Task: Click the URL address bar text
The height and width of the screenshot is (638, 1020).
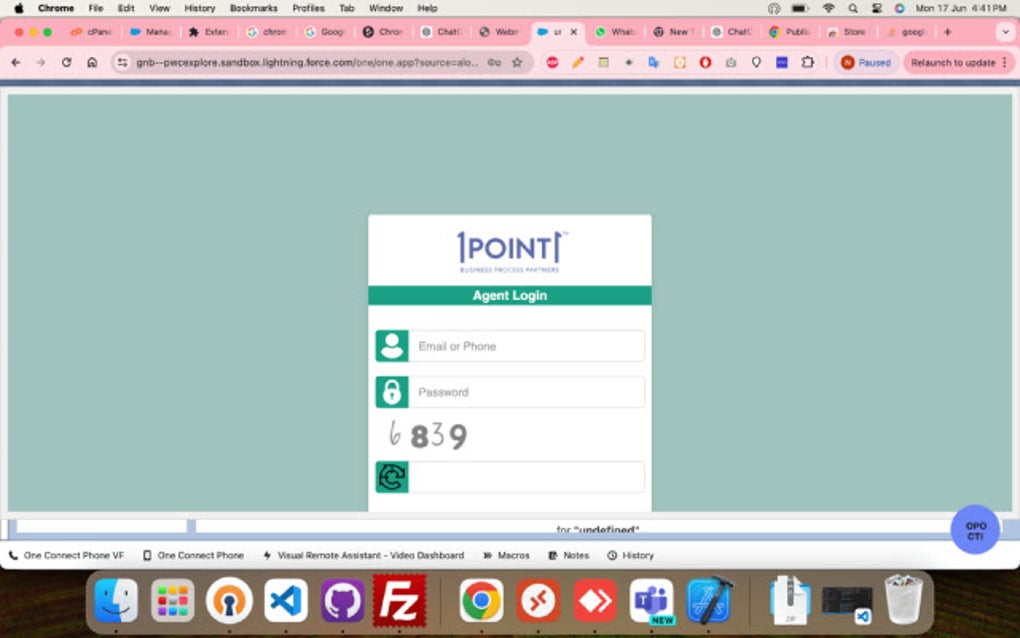Action: [307, 62]
